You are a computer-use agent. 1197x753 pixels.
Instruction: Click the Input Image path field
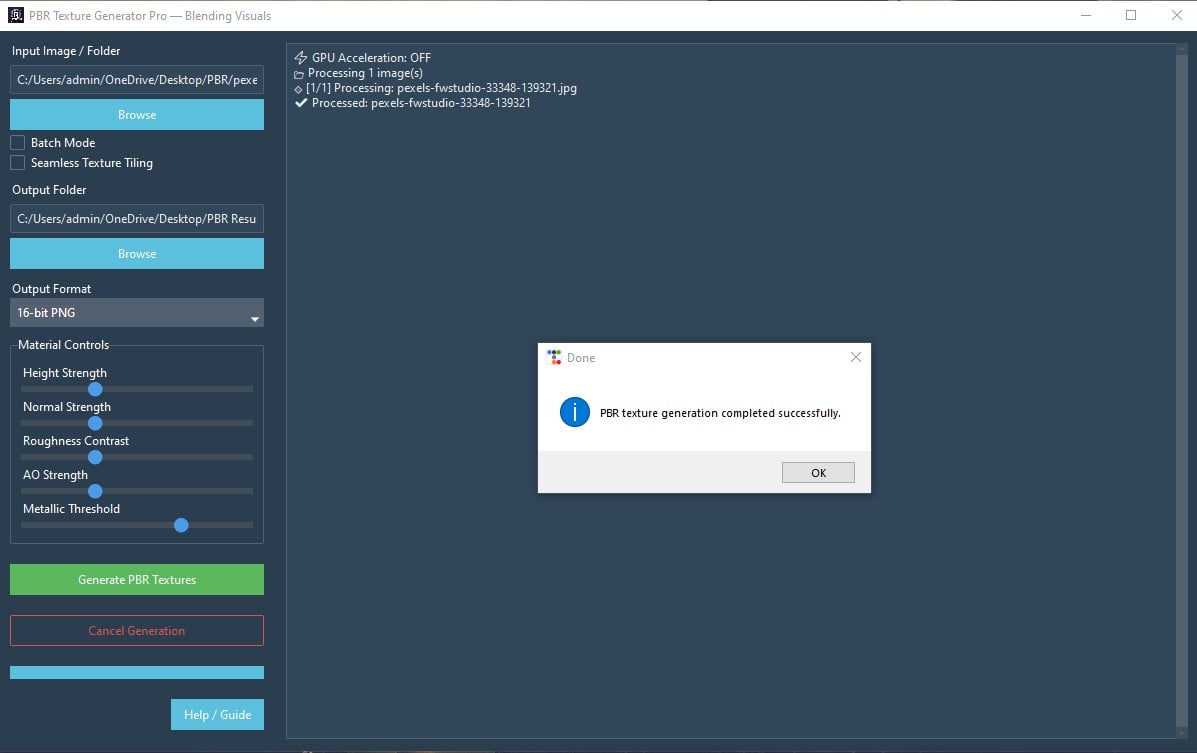[x=137, y=79]
